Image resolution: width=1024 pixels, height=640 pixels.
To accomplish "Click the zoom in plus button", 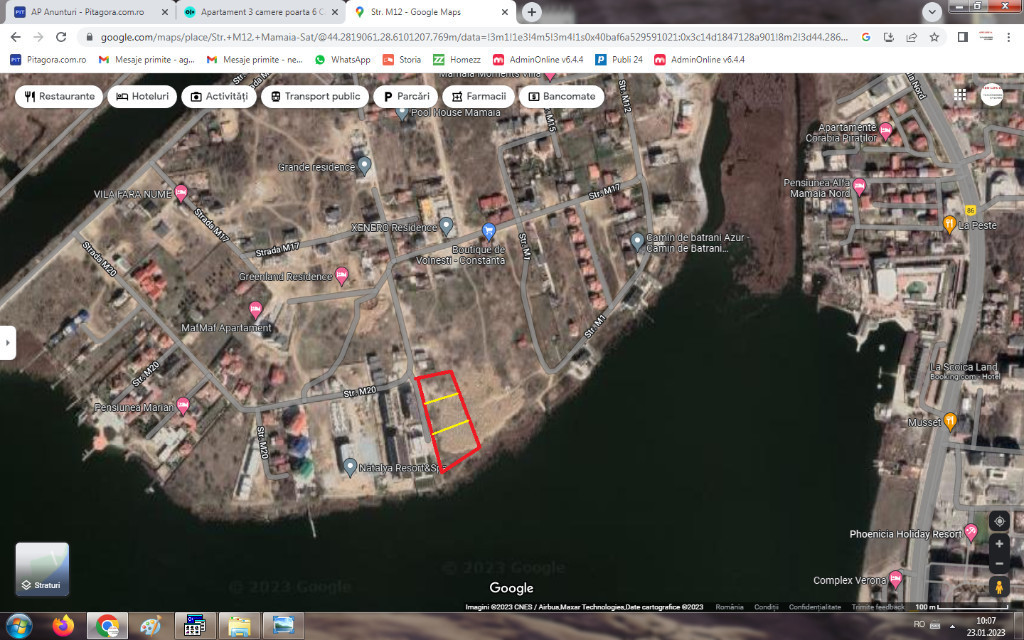I will [x=998, y=544].
